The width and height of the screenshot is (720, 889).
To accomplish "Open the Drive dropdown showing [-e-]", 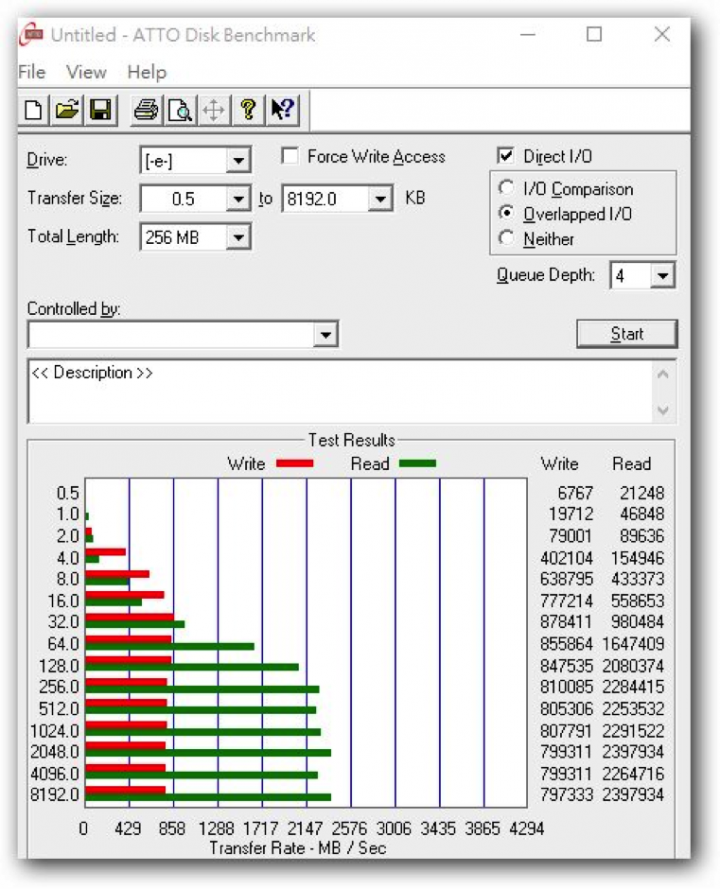I will click(x=239, y=160).
